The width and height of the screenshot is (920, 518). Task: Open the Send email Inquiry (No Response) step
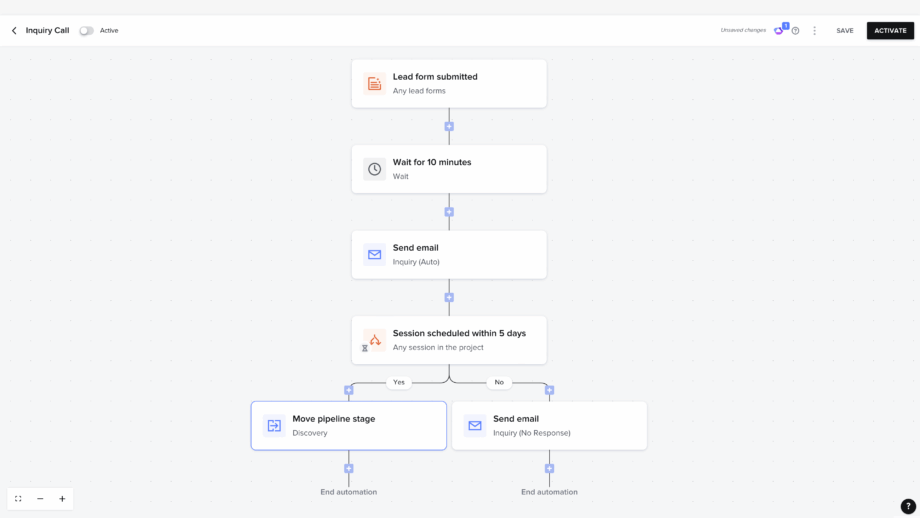click(549, 426)
